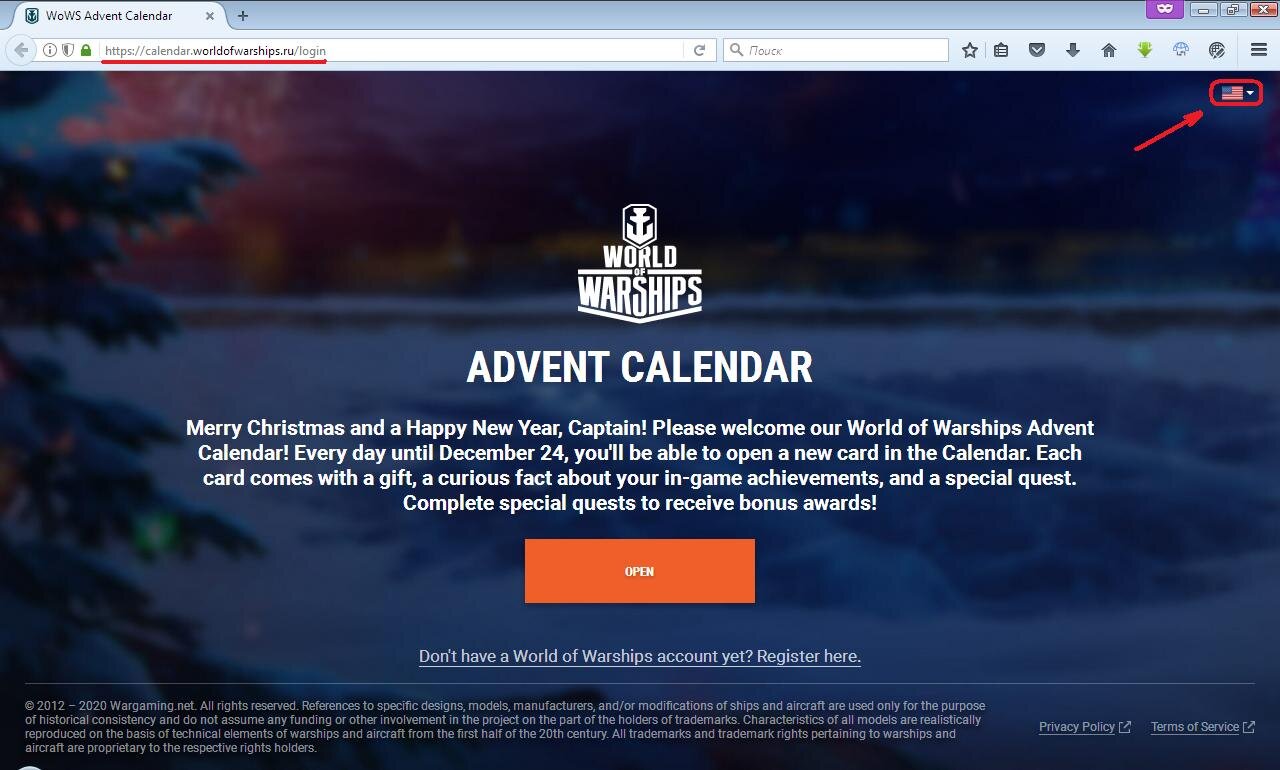Image resolution: width=1280 pixels, height=770 pixels.
Task: Reload the page with refresh icon
Action: click(700, 50)
